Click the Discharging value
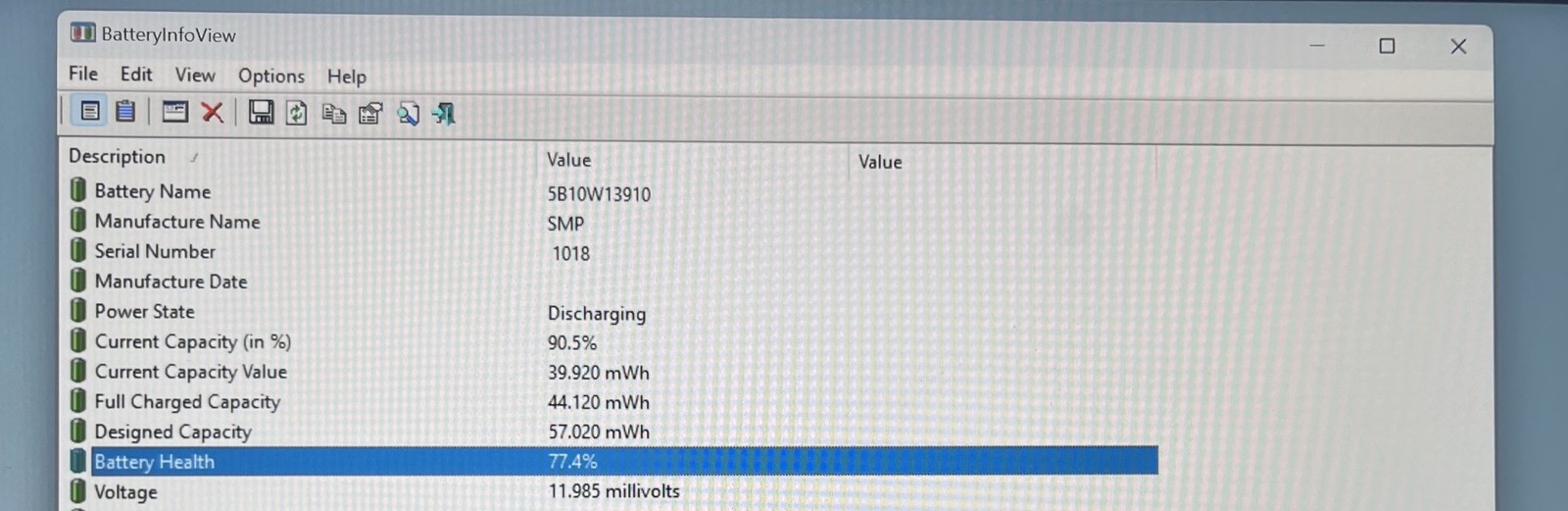 pos(597,314)
